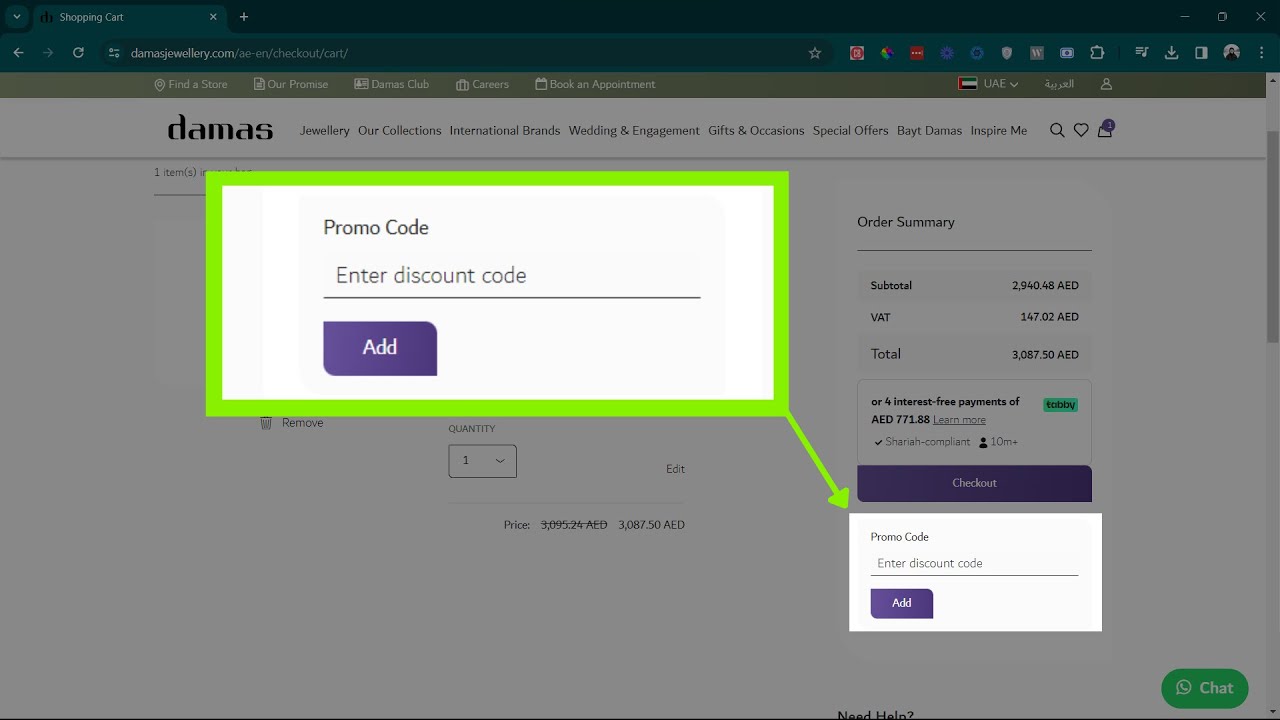Open the shopping bag icon
Screen dimensions: 1280x720
[x=1105, y=130]
